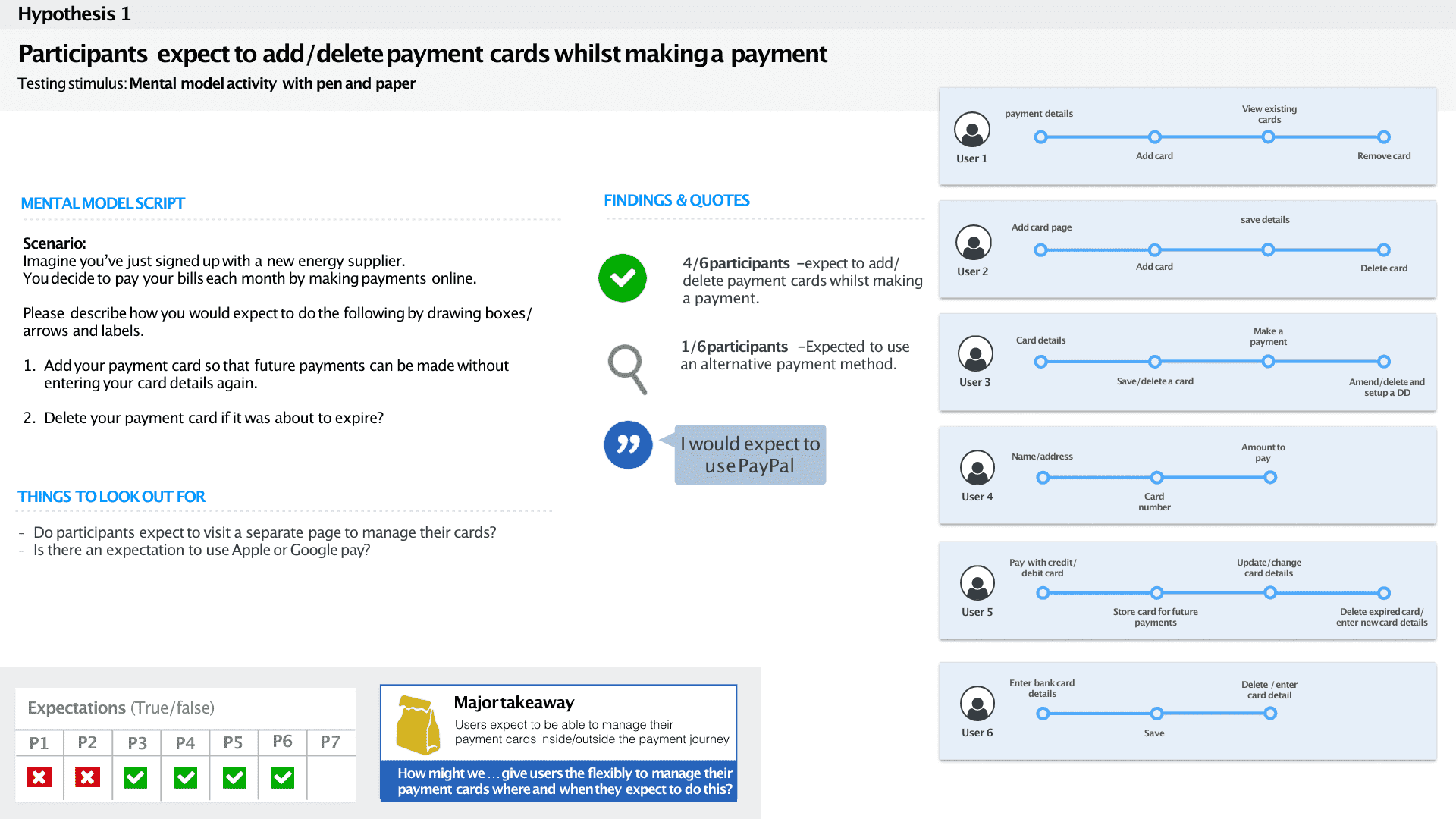Click the How might we blue banner
Viewport: 1456px width, 819px height.
click(559, 781)
